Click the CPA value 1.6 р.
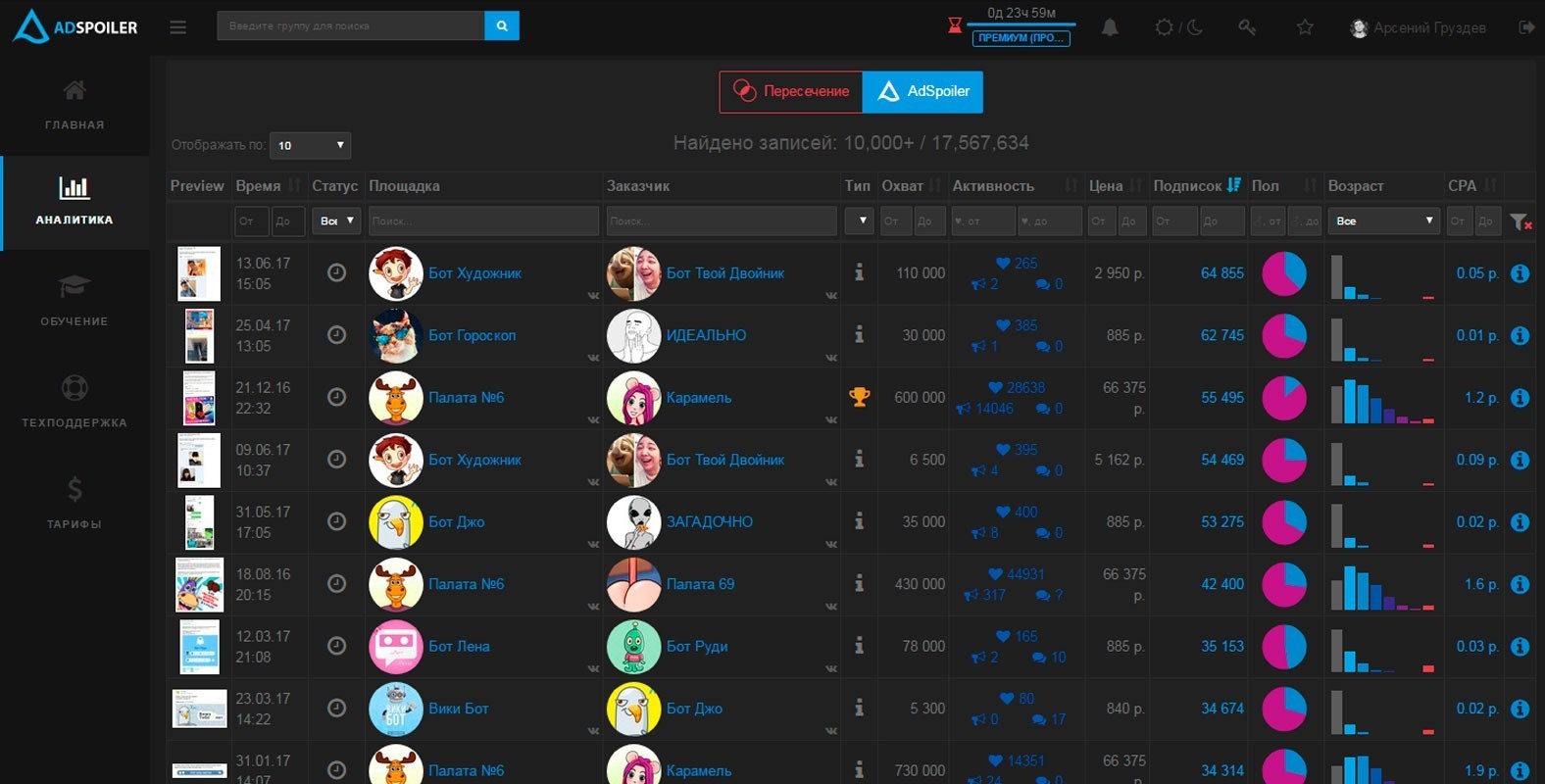Image resolution: width=1545 pixels, height=784 pixels. 1481,584
